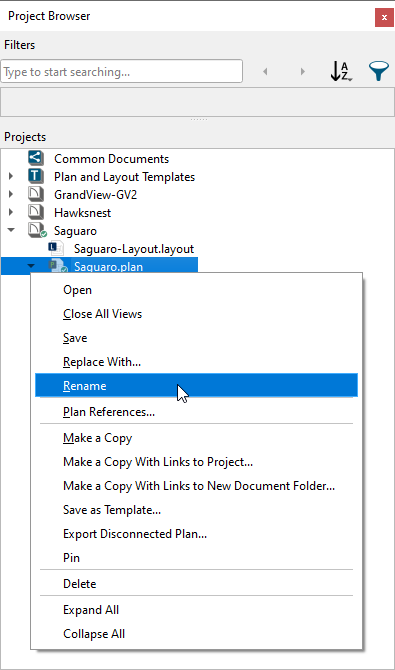The width and height of the screenshot is (395, 670).
Task: Choose Expand All
Action: pos(196,610)
